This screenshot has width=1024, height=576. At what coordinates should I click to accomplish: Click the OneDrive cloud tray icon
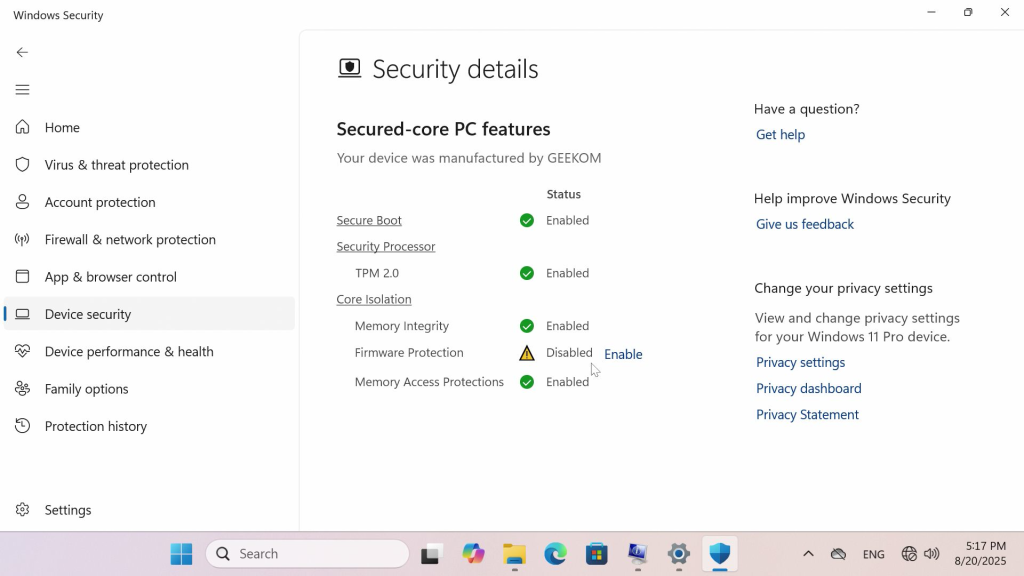[839, 554]
